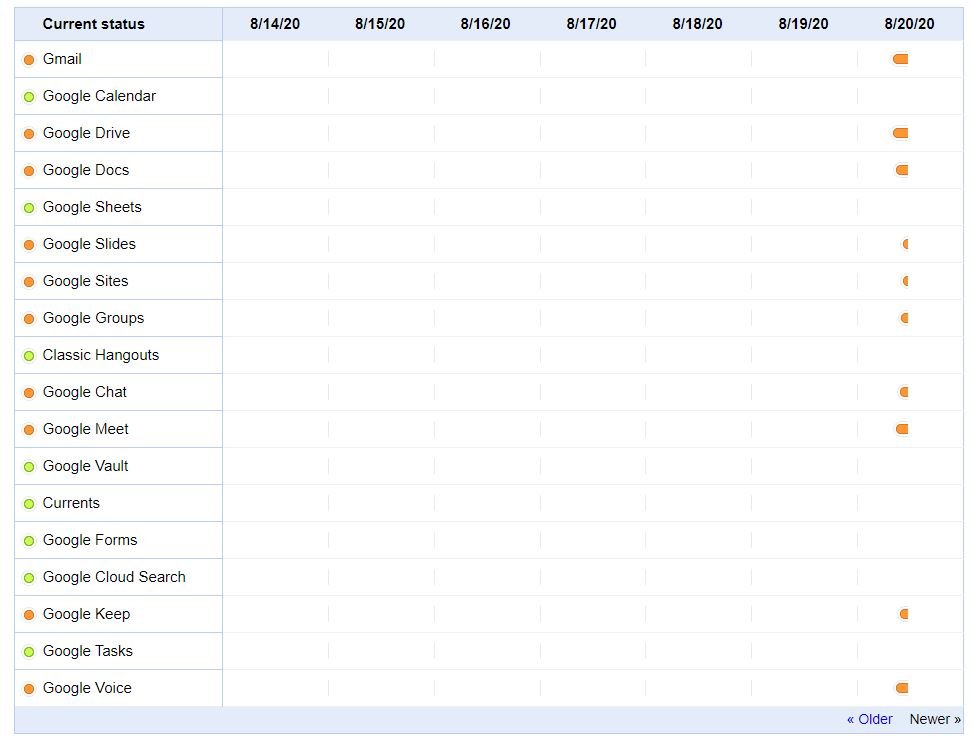Screen dimensions: 973x743
Task: Click the 8/16/20 date header
Action: 485,24
